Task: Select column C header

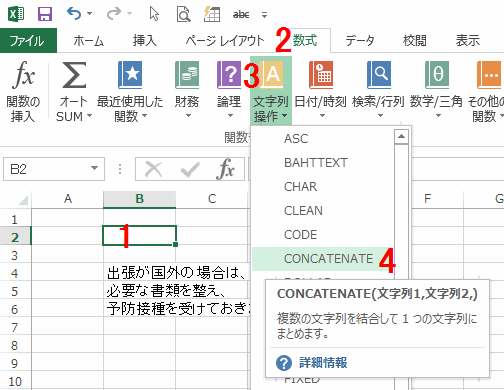Action: [212, 199]
